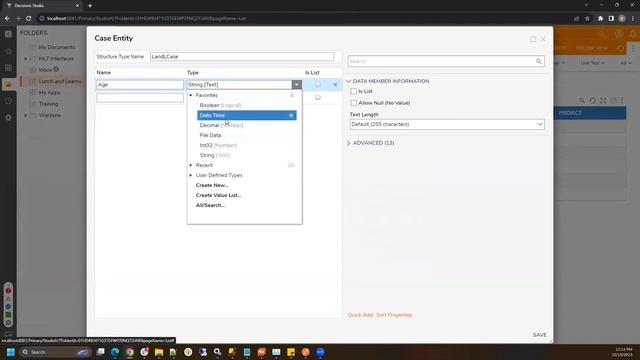The width and height of the screenshot is (640, 360).
Task: Click refresh icon above PROJECT panel
Action: (x=593, y=100)
